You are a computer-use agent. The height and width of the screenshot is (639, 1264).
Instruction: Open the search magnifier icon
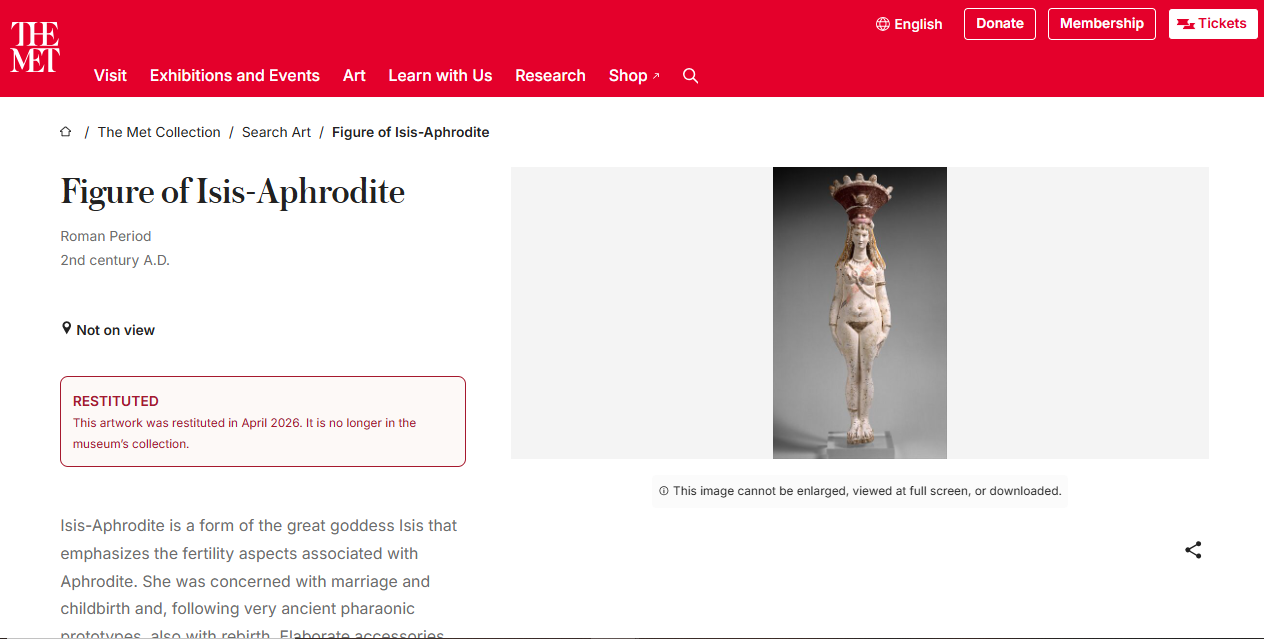[690, 76]
